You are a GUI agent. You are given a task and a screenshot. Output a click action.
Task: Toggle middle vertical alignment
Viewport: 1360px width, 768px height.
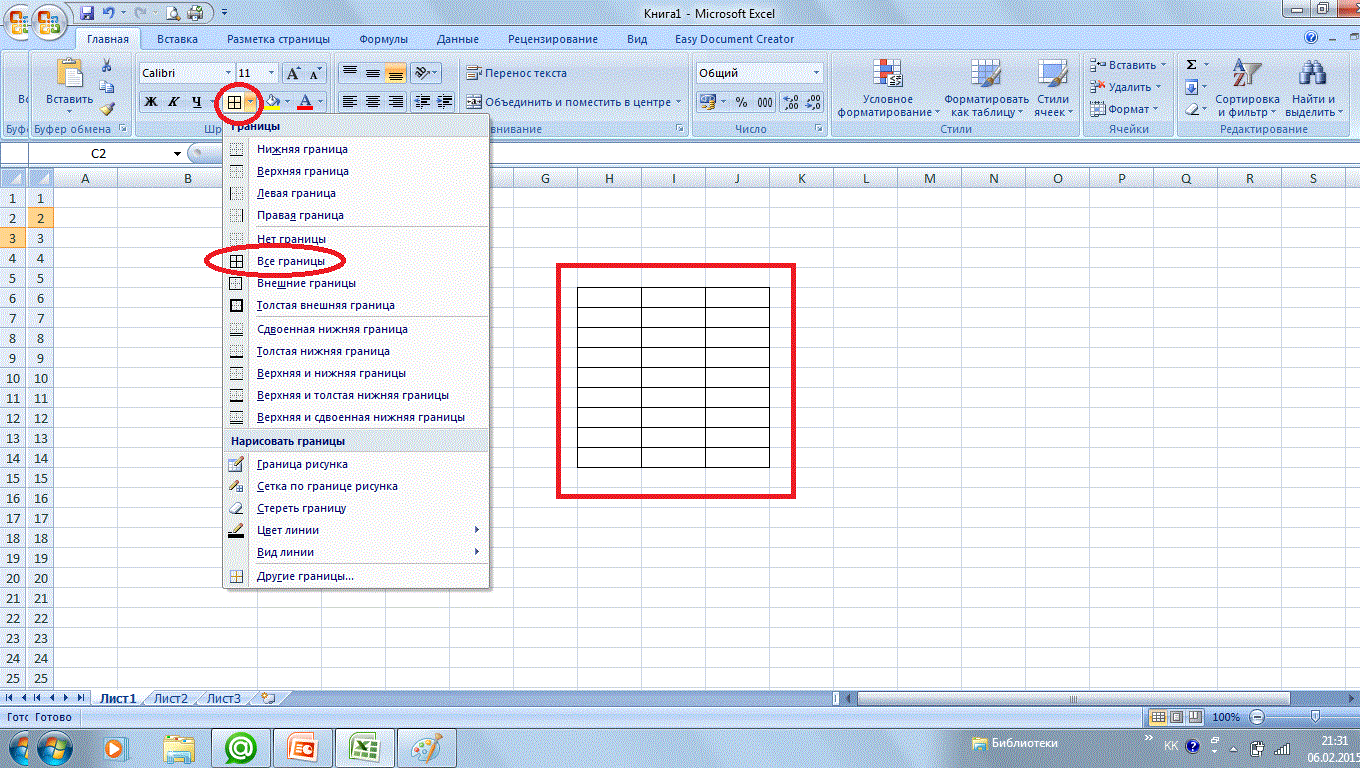tap(372, 73)
